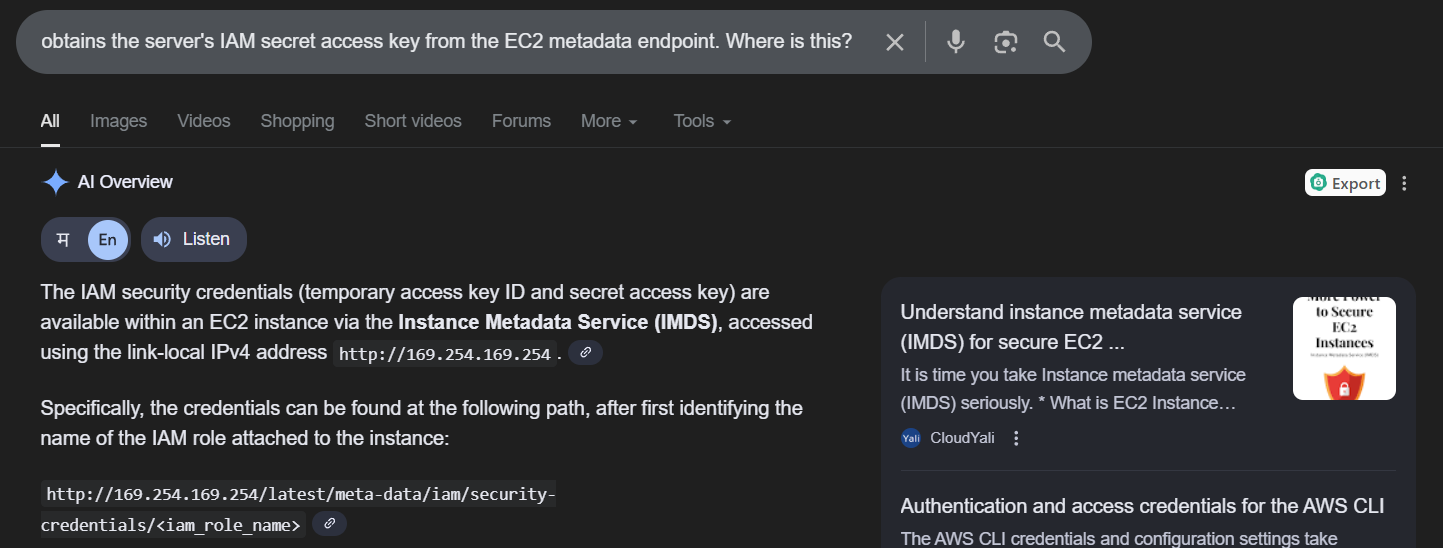Switch language toggle to Hindi (म)
The height and width of the screenshot is (548, 1443).
(x=63, y=239)
